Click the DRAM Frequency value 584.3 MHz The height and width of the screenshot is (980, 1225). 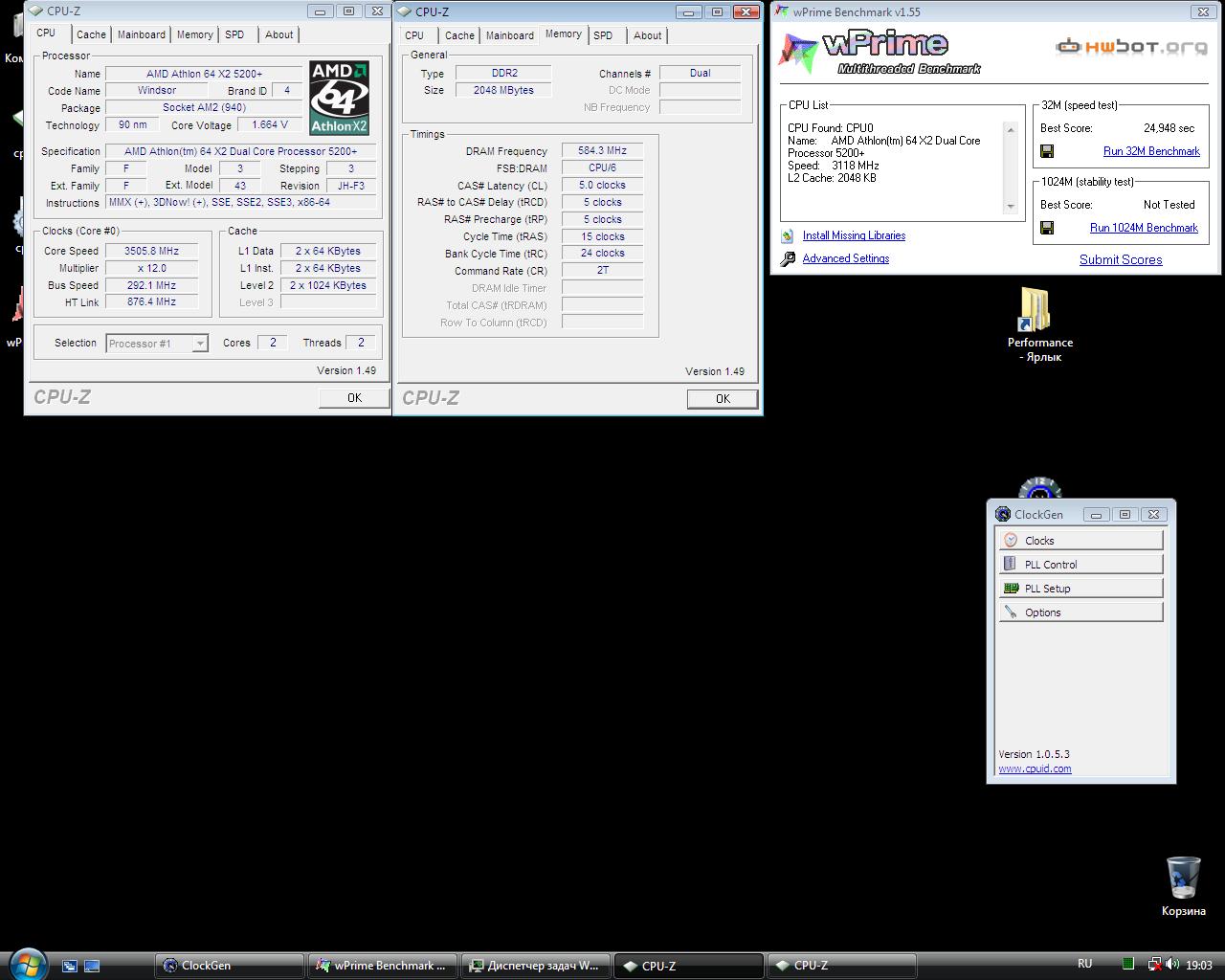click(602, 150)
